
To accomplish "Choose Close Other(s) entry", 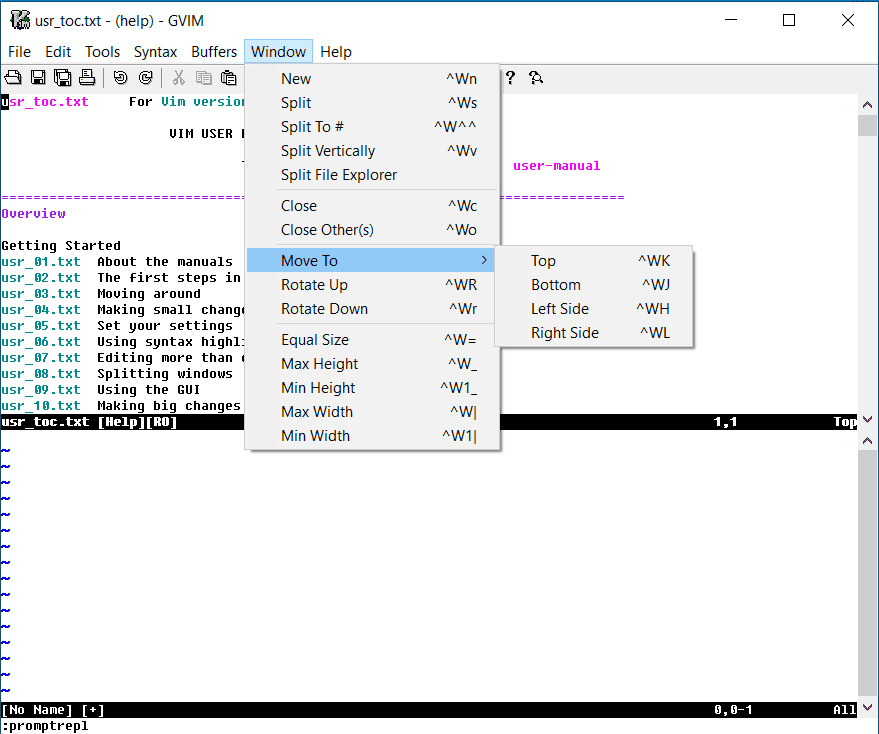I will tap(372, 230).
